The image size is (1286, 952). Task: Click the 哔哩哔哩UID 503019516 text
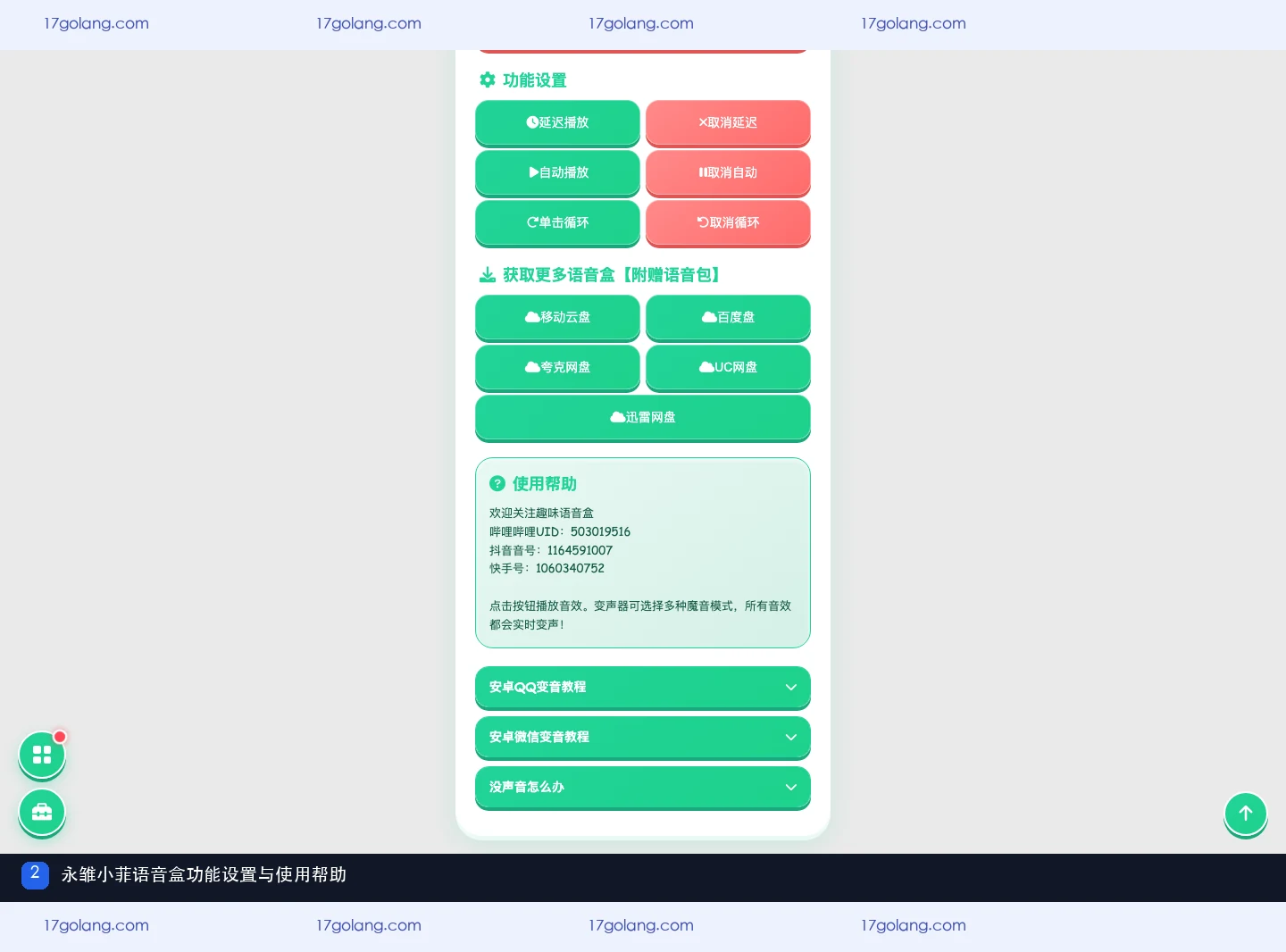[560, 531]
